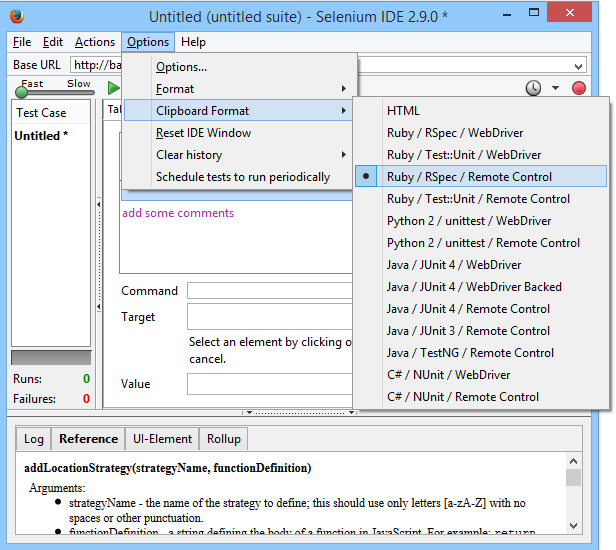Select Python 2 / unittest / WebDriver format
This screenshot has height=550, width=616.
pos(481,221)
